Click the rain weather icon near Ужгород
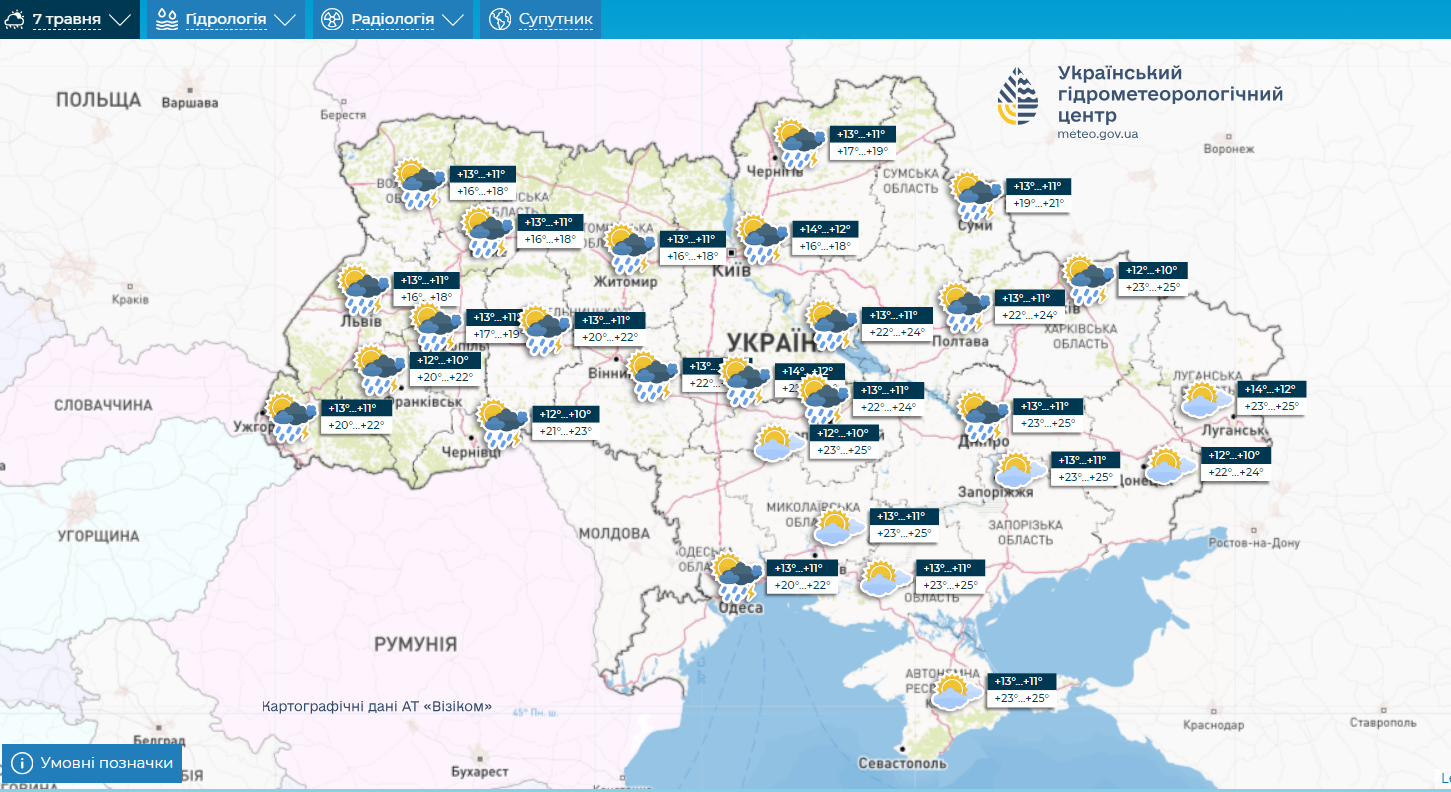This screenshot has height=792, width=1451. 289,418
